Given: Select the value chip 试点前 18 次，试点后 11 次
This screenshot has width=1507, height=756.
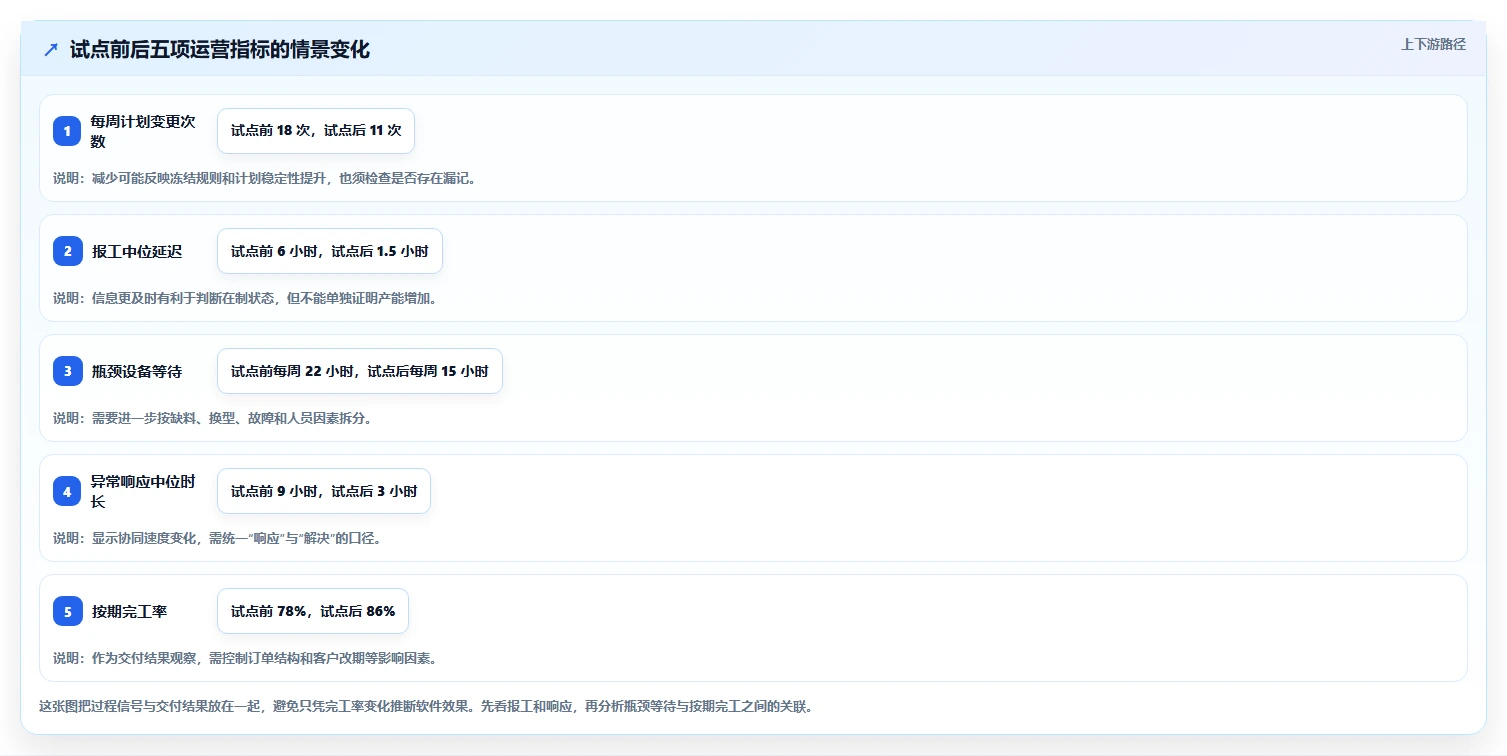Looking at the screenshot, I should [316, 131].
